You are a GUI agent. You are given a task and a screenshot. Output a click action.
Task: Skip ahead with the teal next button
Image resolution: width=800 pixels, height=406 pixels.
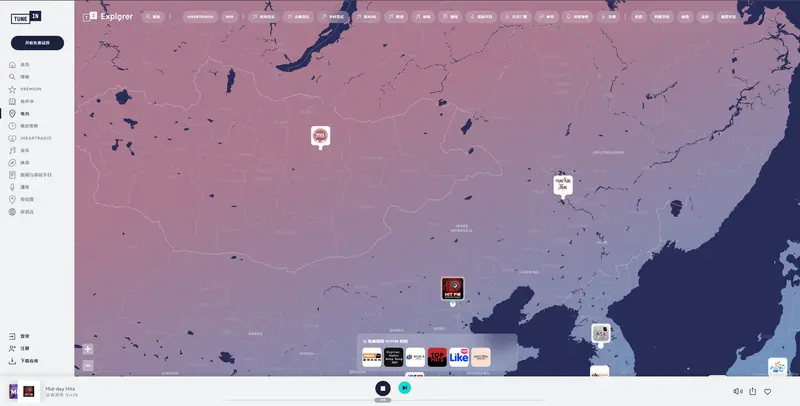(x=404, y=388)
